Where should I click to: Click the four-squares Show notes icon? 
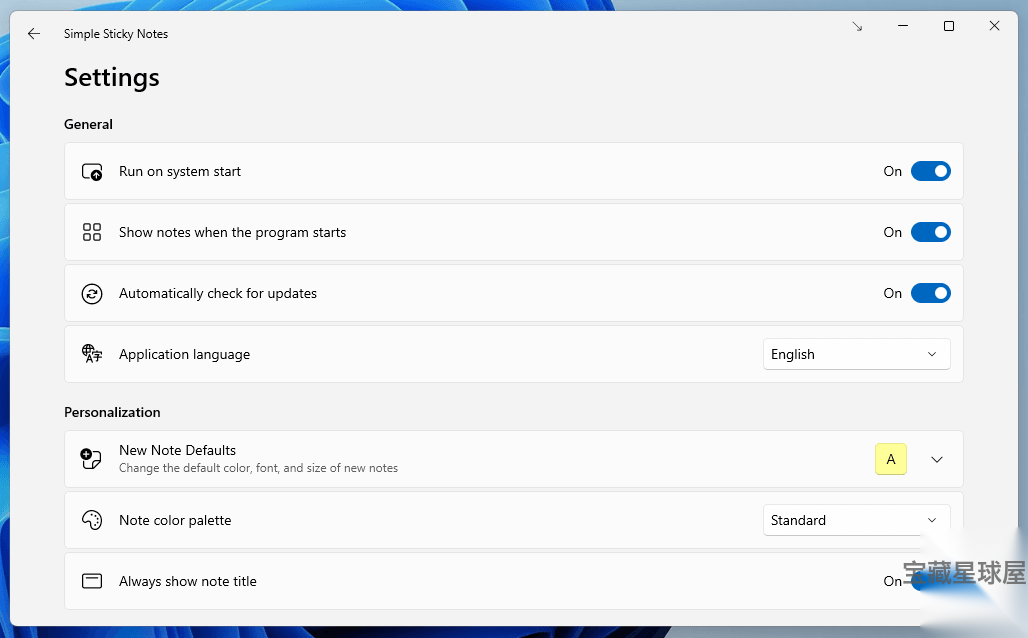[92, 232]
